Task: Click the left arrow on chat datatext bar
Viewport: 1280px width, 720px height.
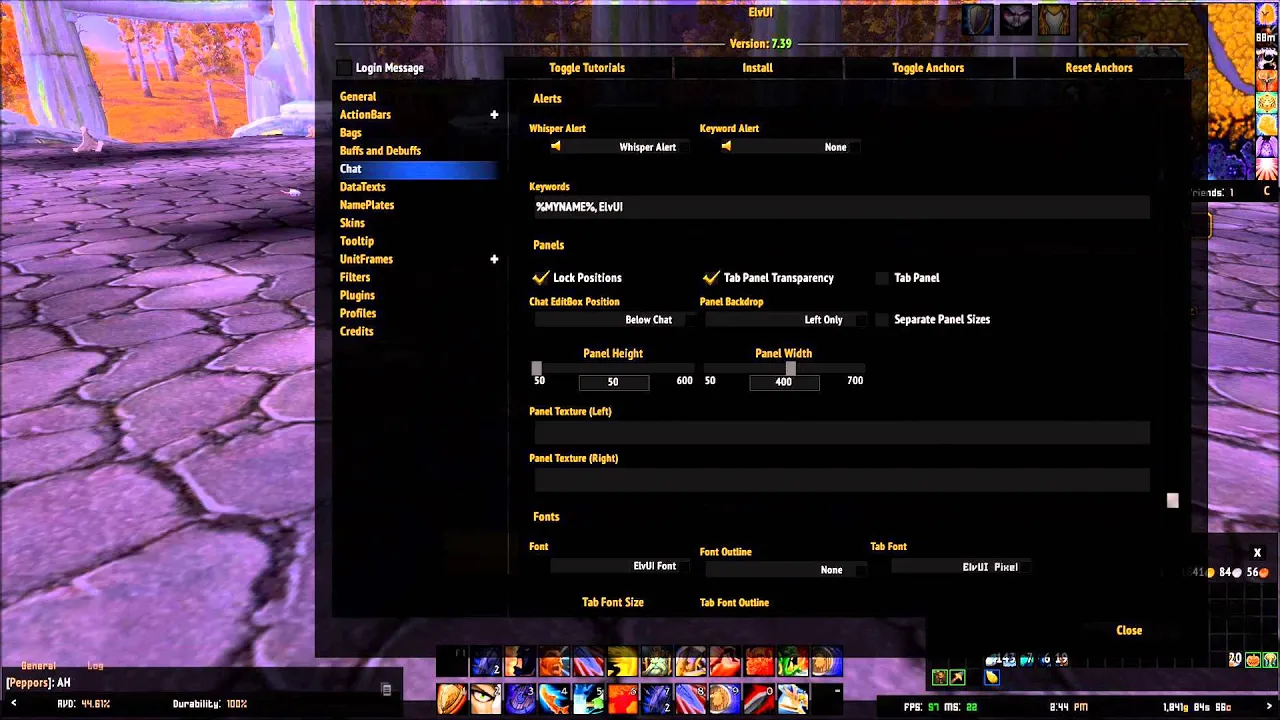Action: (13, 704)
